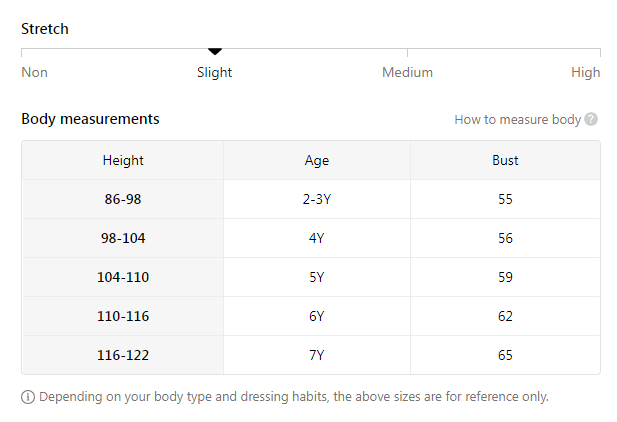Click the Bust column header
This screenshot has width=617, height=422.
pyautogui.click(x=505, y=160)
